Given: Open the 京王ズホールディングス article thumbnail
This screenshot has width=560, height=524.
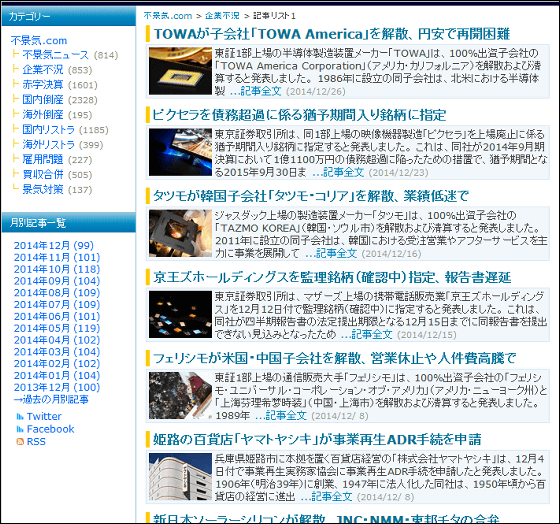Looking at the screenshot, I should [180, 314].
